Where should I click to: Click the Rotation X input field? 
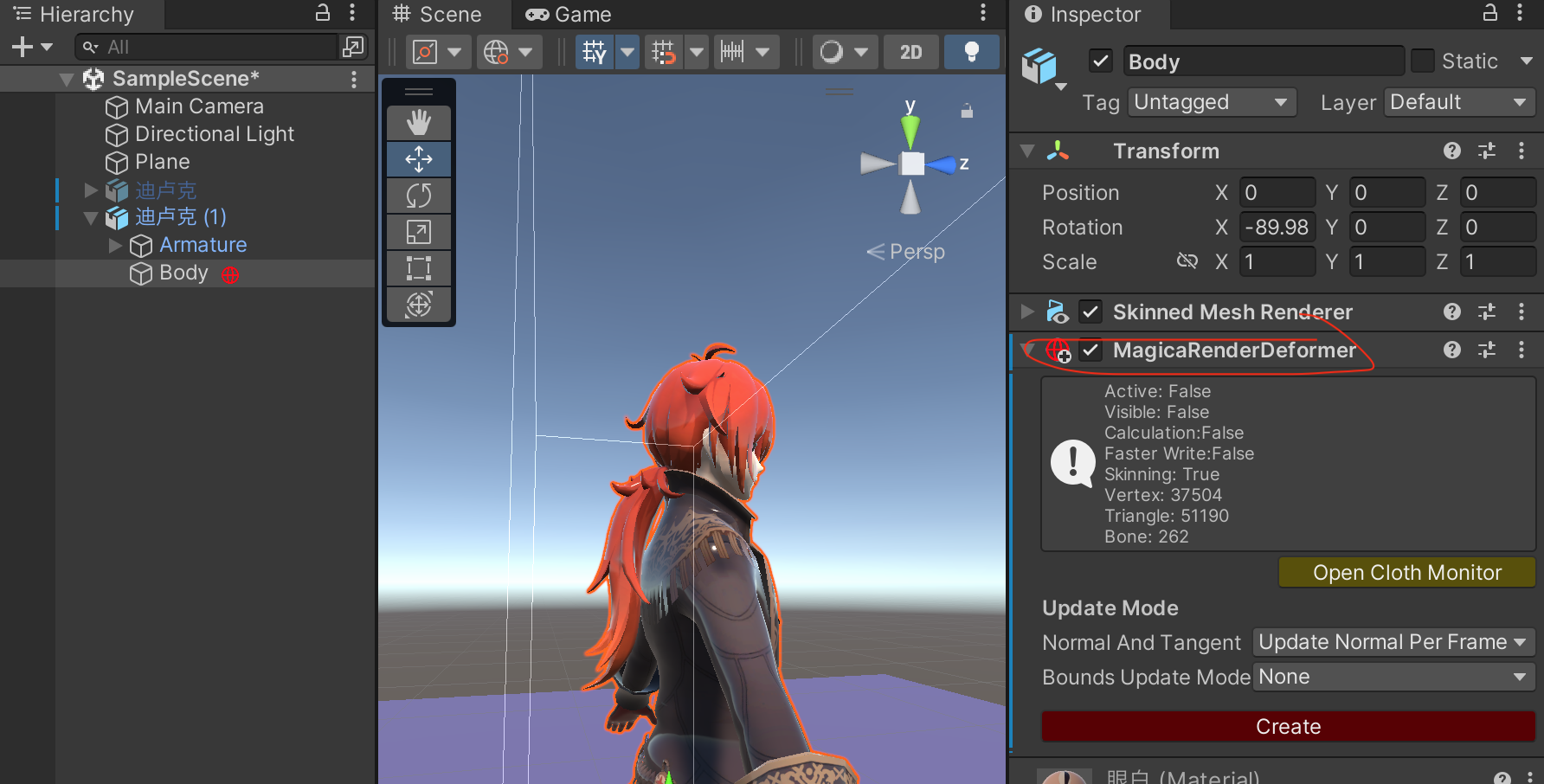point(1277,228)
